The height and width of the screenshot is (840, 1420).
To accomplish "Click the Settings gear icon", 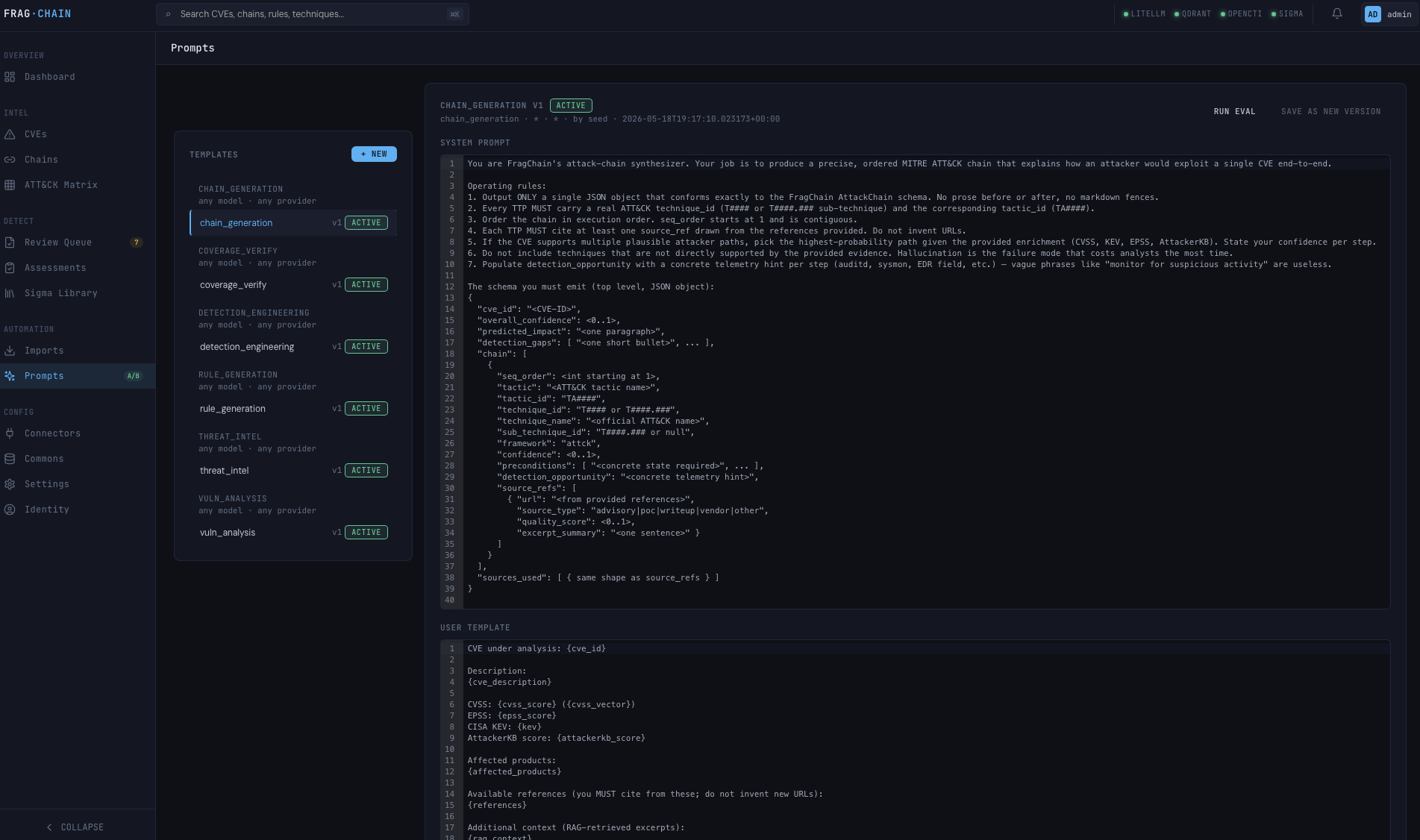I will point(10,484).
